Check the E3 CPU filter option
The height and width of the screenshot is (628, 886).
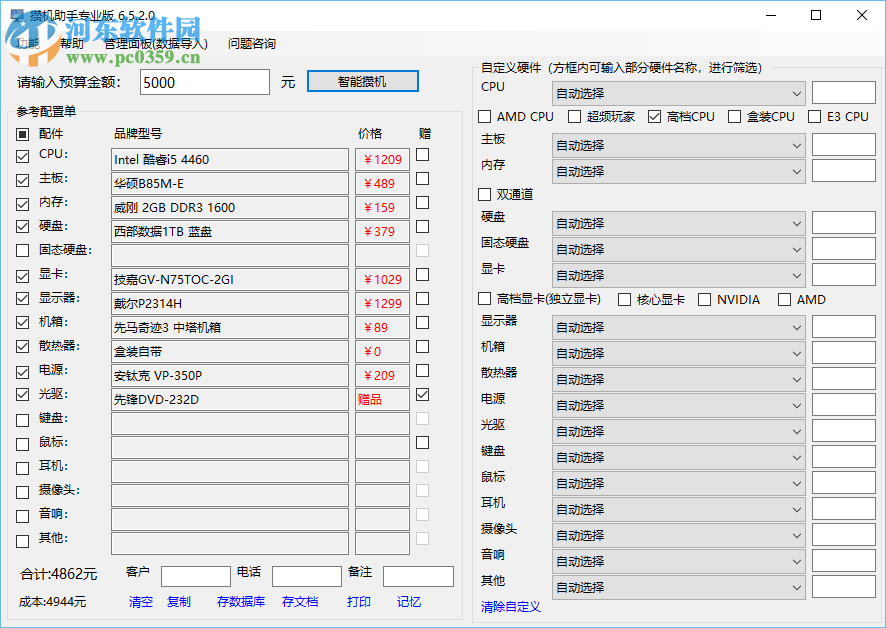[815, 116]
